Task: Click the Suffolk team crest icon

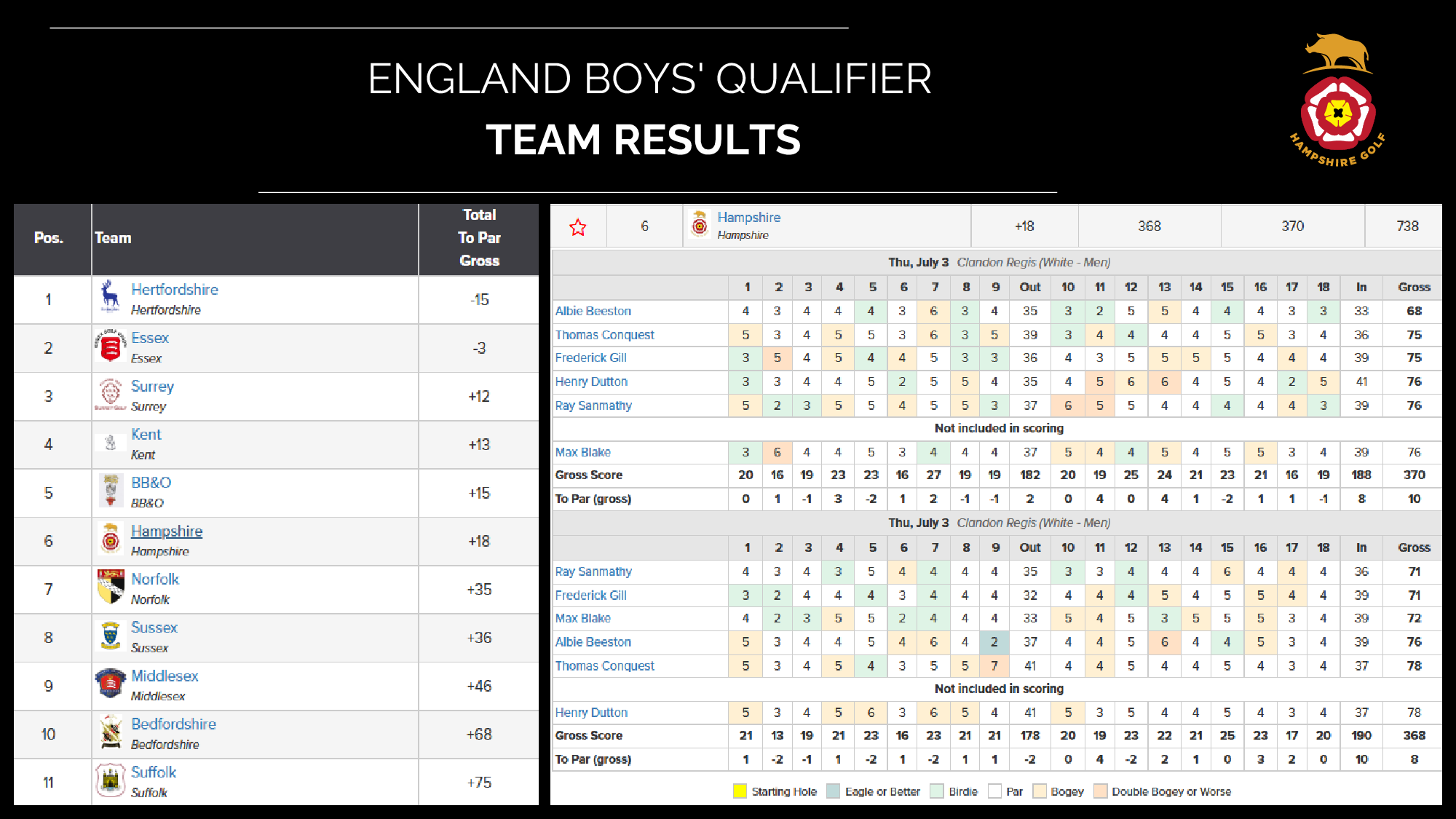Action: pyautogui.click(x=110, y=780)
